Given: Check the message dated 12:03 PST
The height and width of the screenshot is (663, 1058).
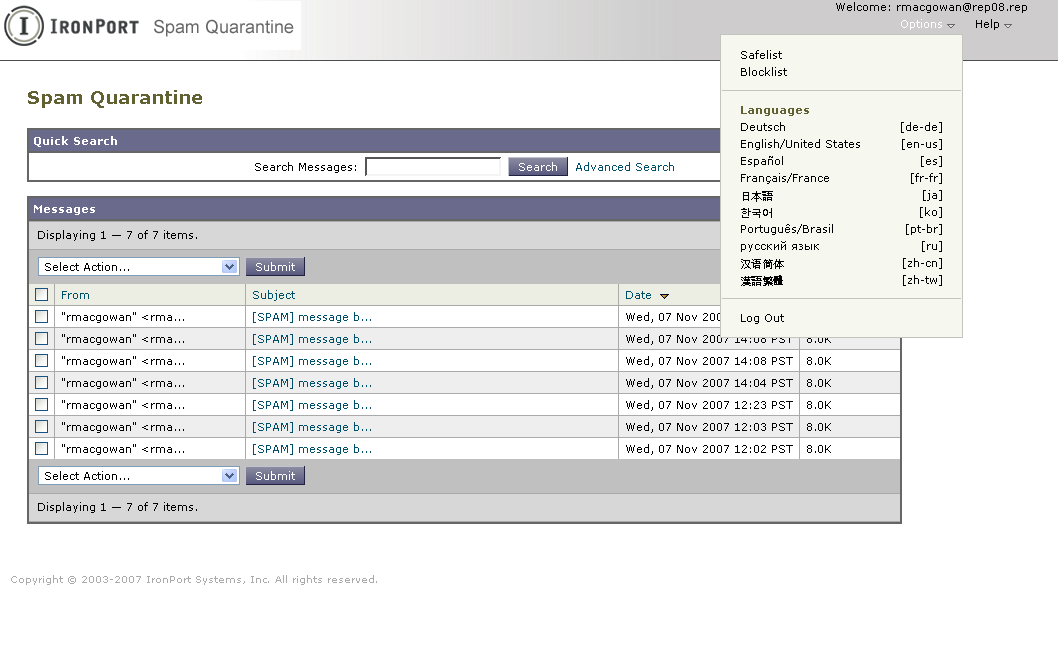Looking at the screenshot, I should 42,426.
